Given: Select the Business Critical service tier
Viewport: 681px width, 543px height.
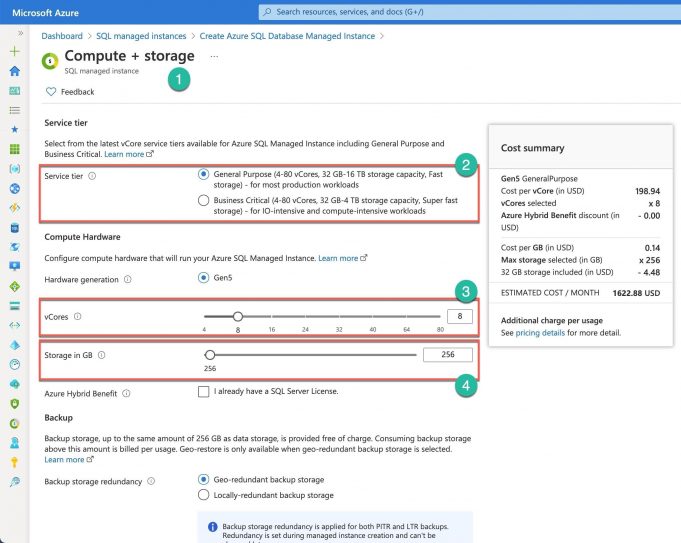Looking at the screenshot, I should [x=204, y=200].
